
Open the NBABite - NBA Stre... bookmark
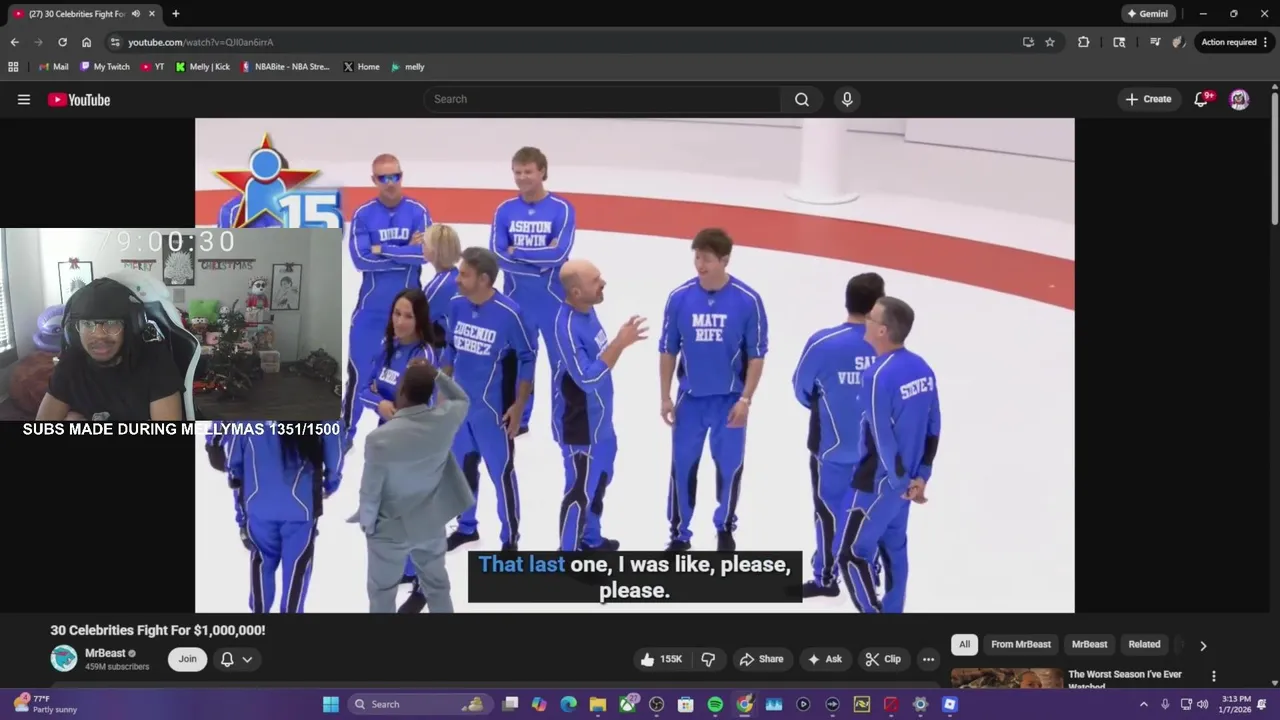(285, 67)
